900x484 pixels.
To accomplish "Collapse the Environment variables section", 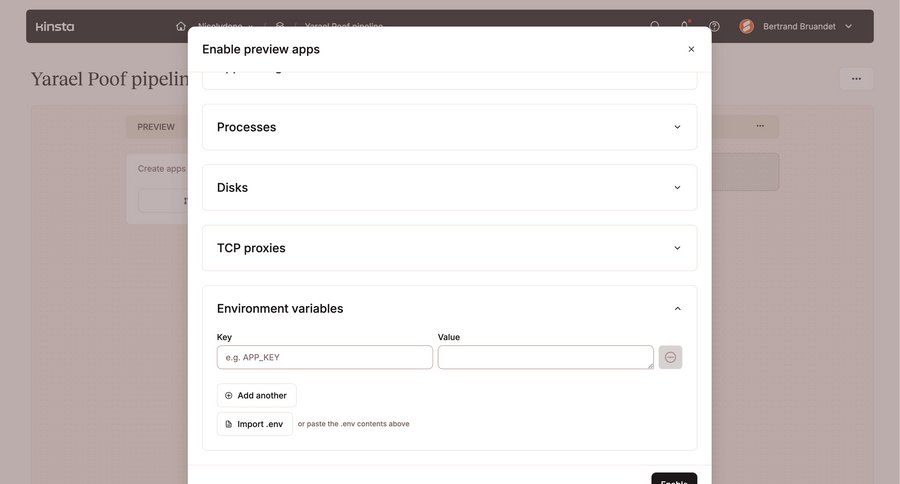I will click(x=677, y=308).
